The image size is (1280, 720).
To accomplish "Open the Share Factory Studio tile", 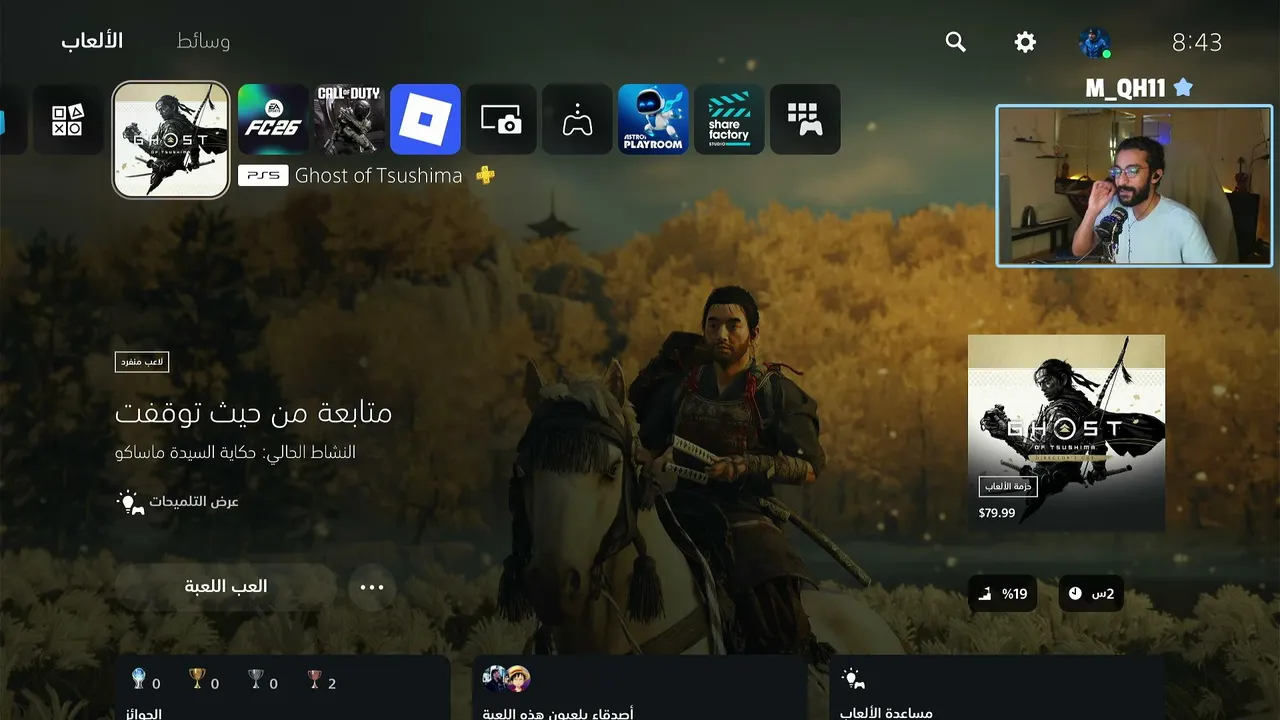I will [729, 120].
